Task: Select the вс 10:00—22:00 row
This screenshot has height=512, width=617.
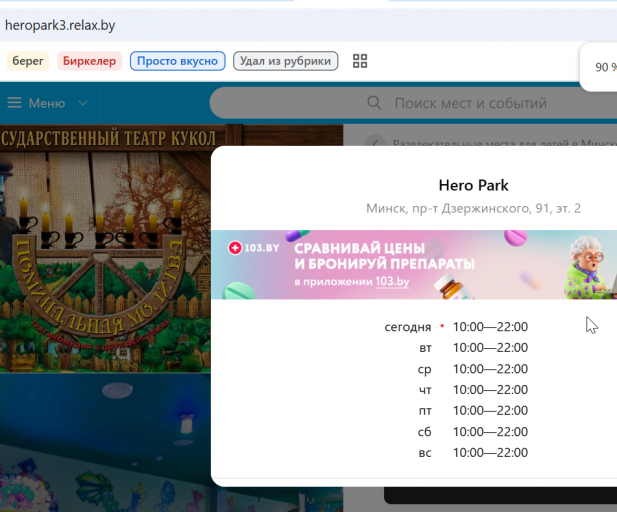Action: click(473, 453)
